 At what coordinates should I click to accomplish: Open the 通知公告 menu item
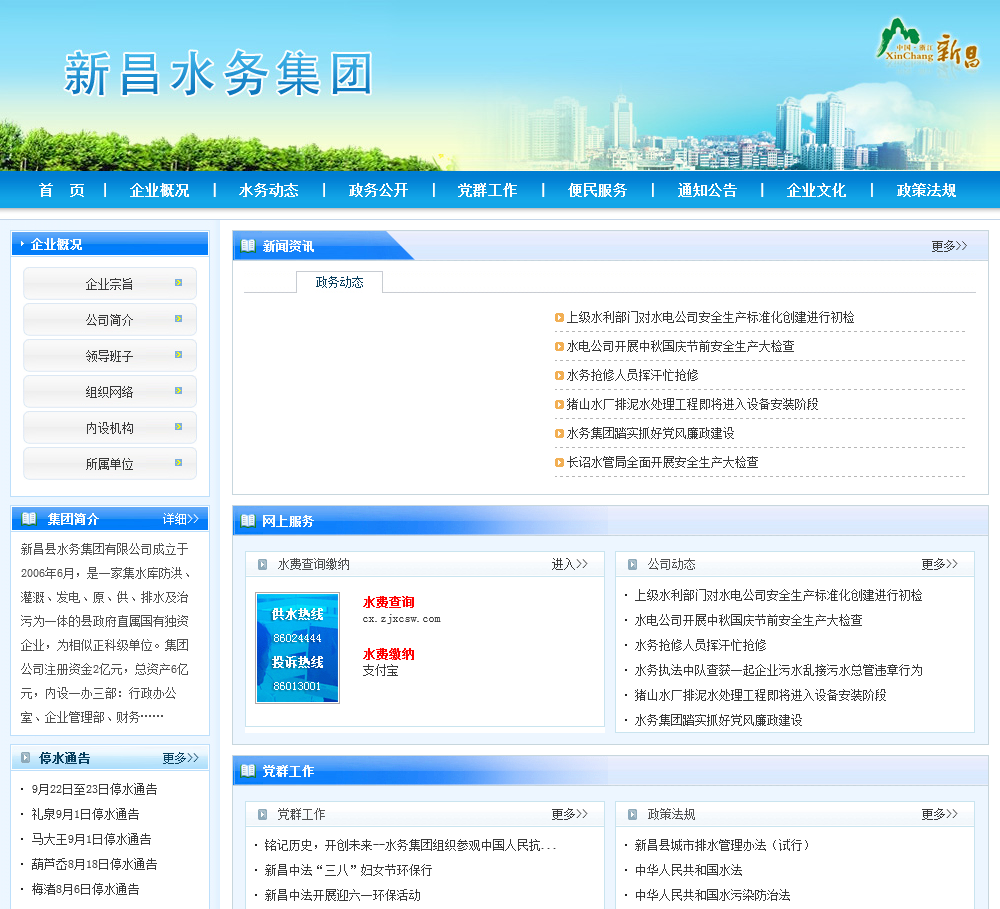tap(707, 190)
